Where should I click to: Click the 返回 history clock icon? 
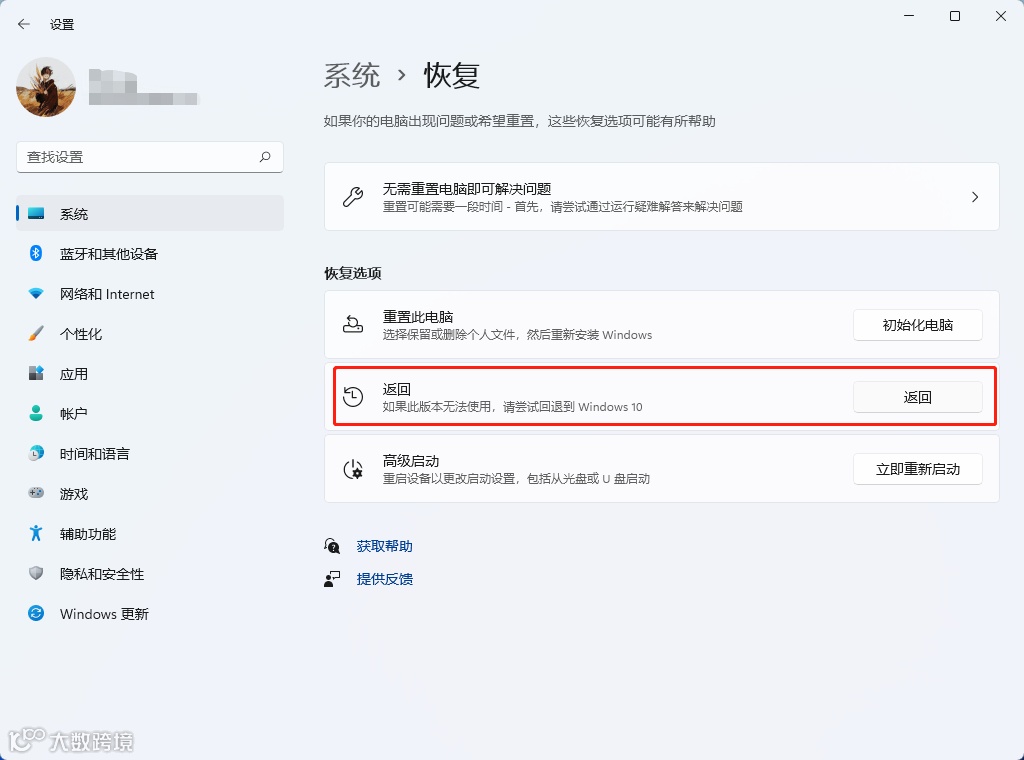pos(353,396)
